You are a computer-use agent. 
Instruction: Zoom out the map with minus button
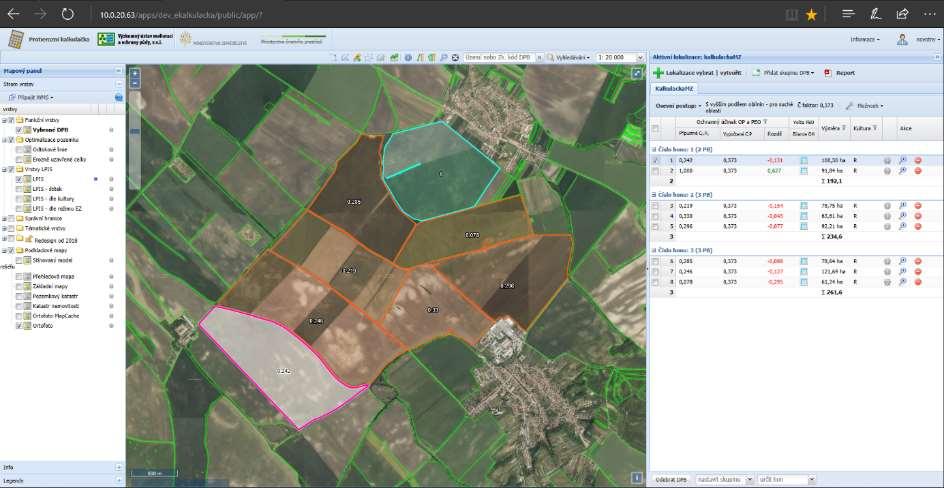coord(135,83)
